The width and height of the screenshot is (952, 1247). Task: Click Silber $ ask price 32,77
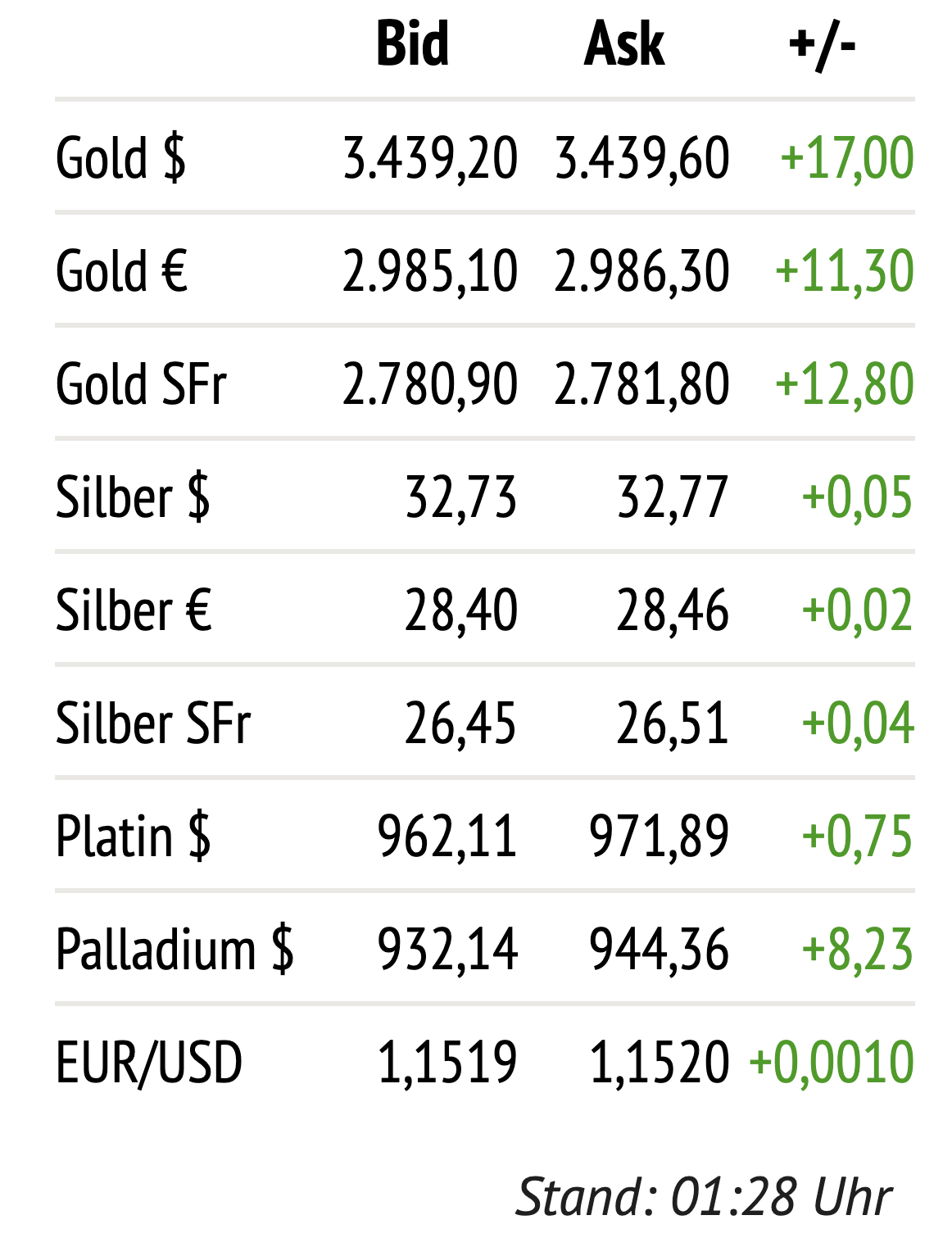tap(673, 497)
